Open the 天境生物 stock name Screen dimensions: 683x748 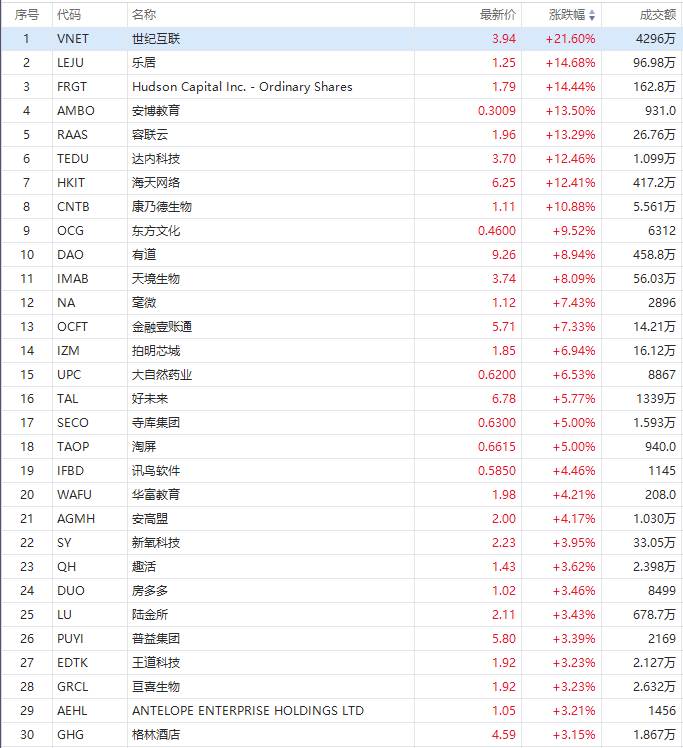coord(156,279)
